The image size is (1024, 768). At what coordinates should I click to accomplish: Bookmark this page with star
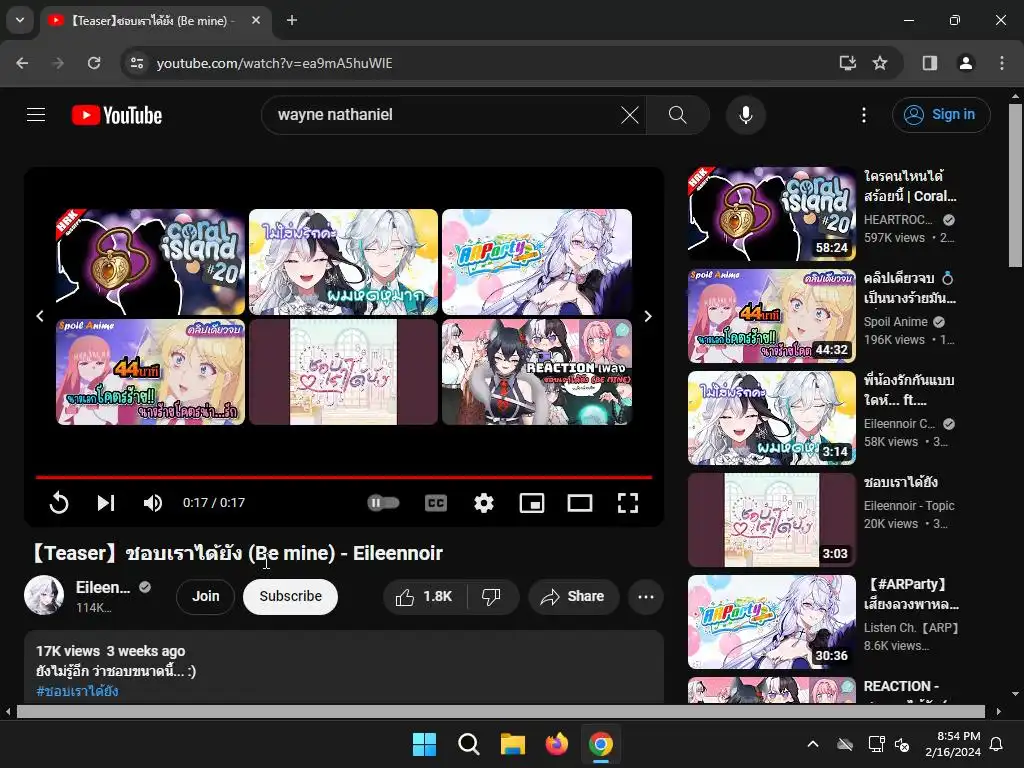point(880,63)
